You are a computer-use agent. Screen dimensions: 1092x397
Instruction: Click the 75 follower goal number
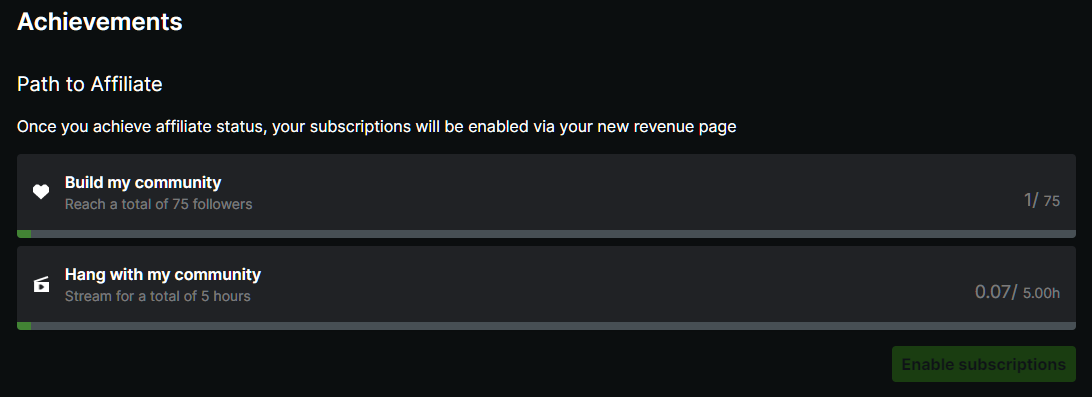(1052, 202)
